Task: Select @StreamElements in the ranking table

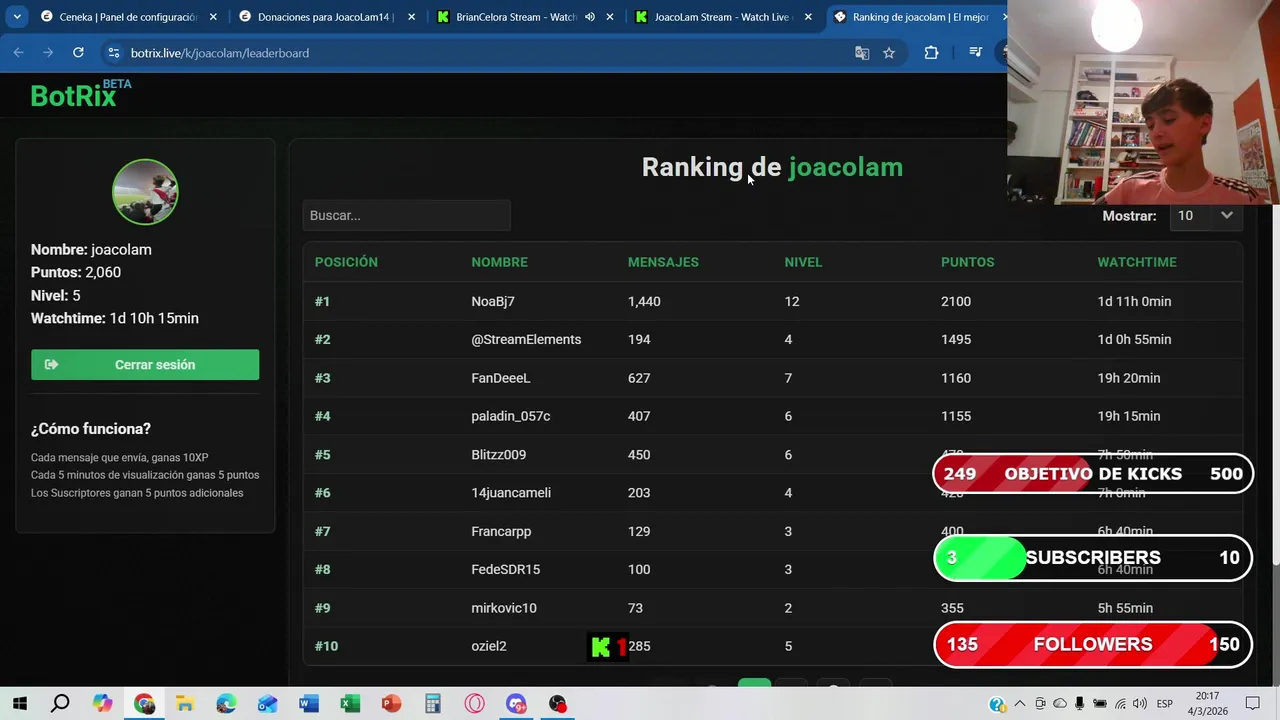Action: (526, 339)
